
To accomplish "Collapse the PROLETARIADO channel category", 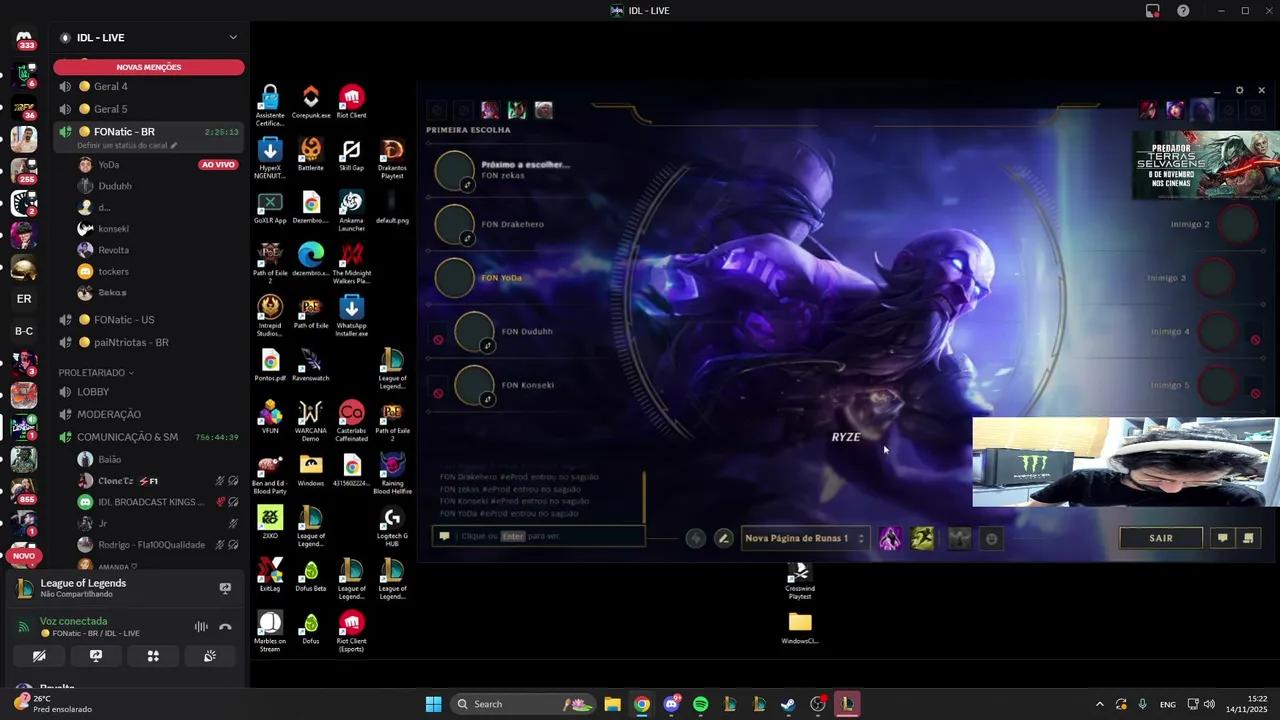I will [95, 372].
